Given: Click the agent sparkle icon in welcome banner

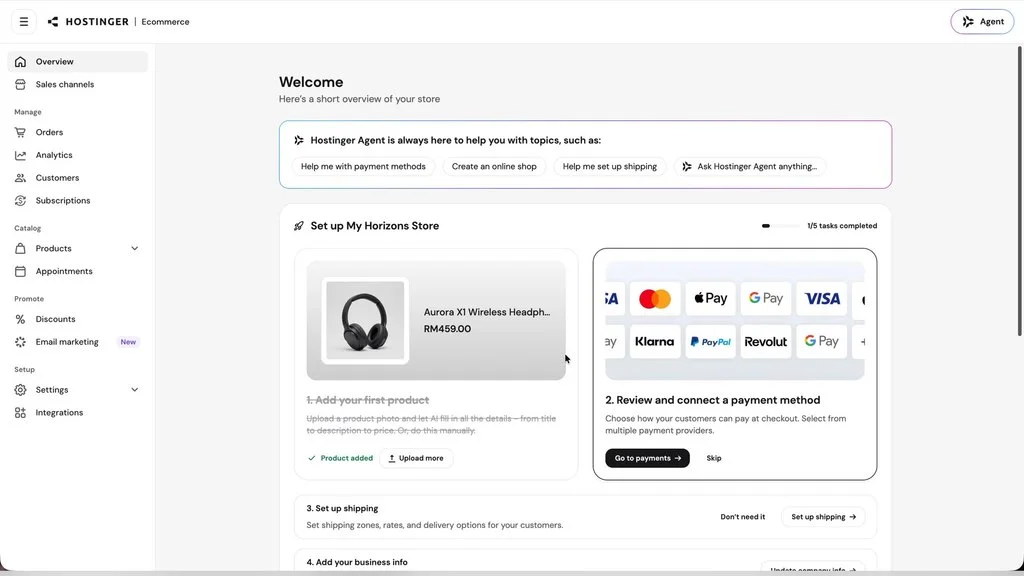Looking at the screenshot, I should point(298,140).
